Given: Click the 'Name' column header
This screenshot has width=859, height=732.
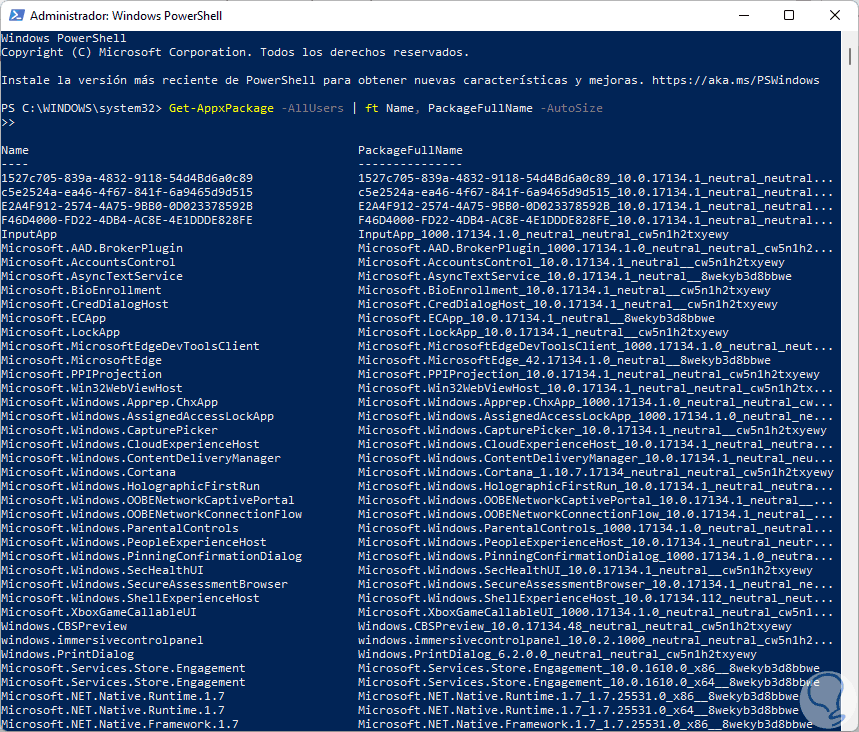Looking at the screenshot, I should click(x=15, y=150).
